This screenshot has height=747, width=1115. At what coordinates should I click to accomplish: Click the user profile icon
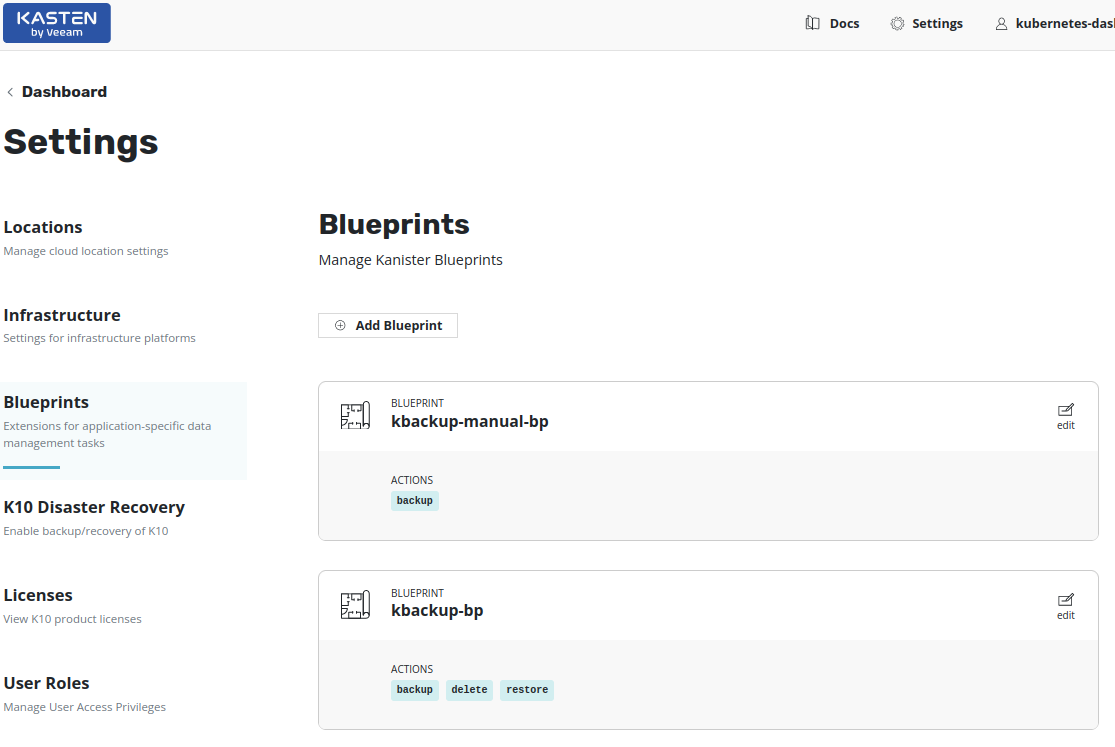(x=1001, y=24)
